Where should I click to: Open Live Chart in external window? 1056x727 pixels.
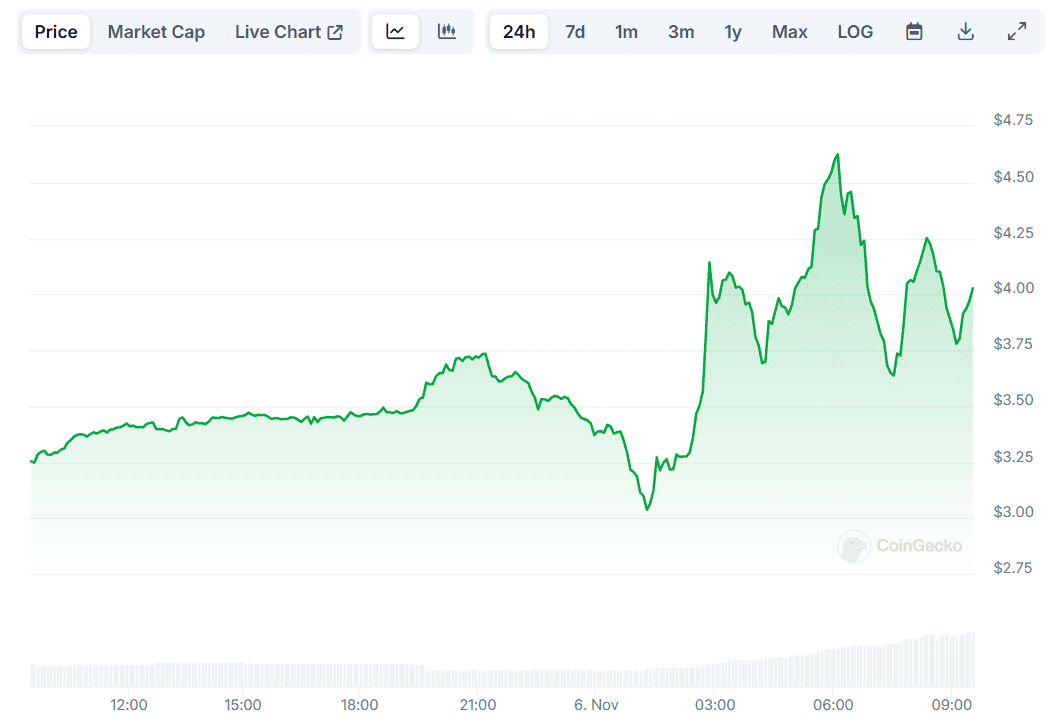289,32
